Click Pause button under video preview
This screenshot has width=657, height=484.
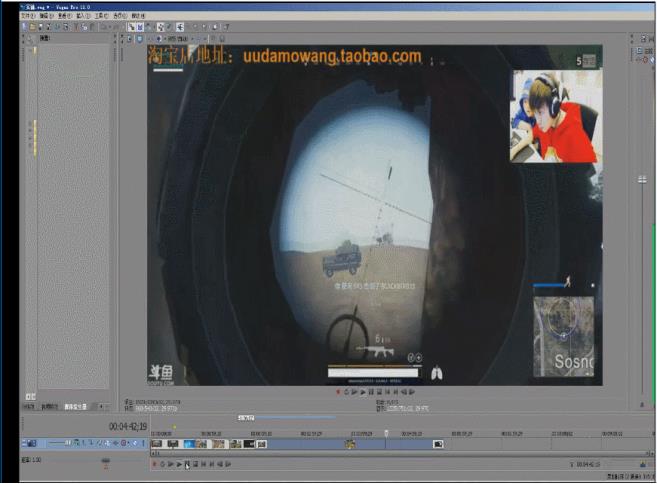pos(371,392)
